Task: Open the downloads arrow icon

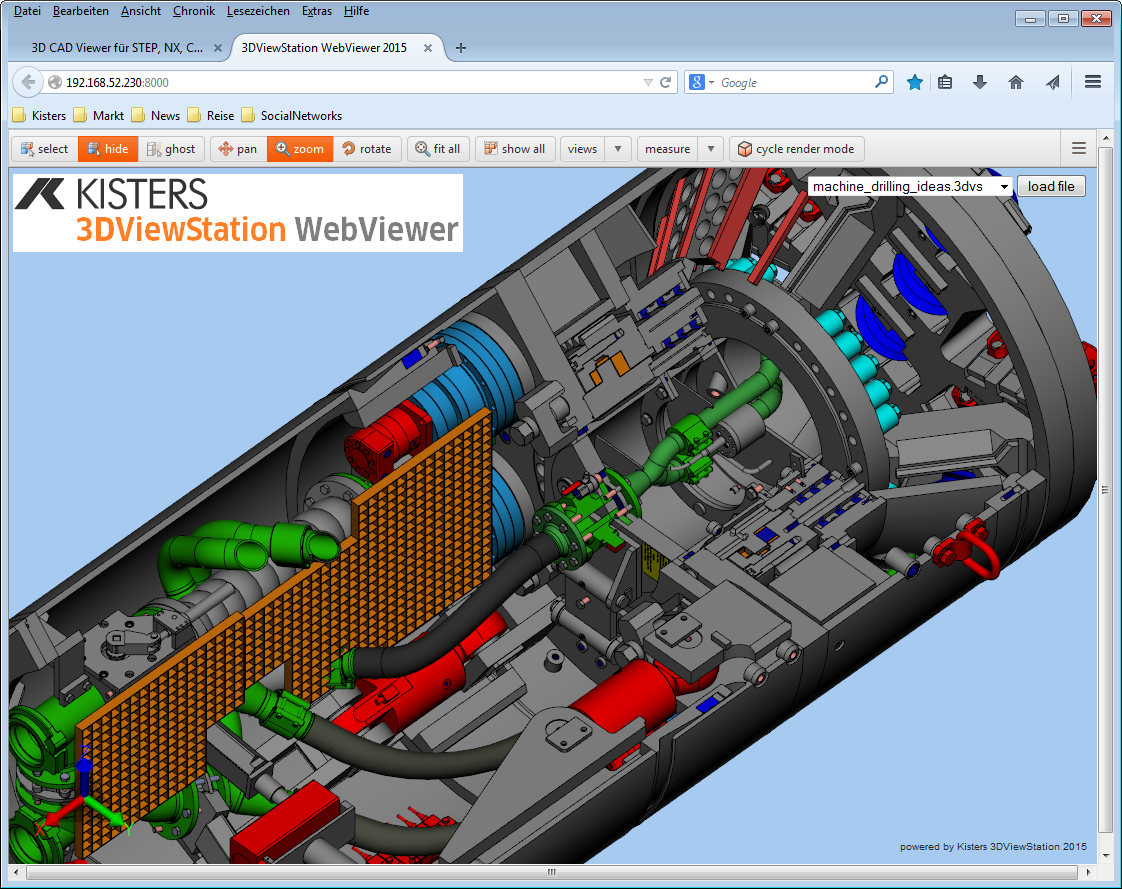Action: point(980,82)
